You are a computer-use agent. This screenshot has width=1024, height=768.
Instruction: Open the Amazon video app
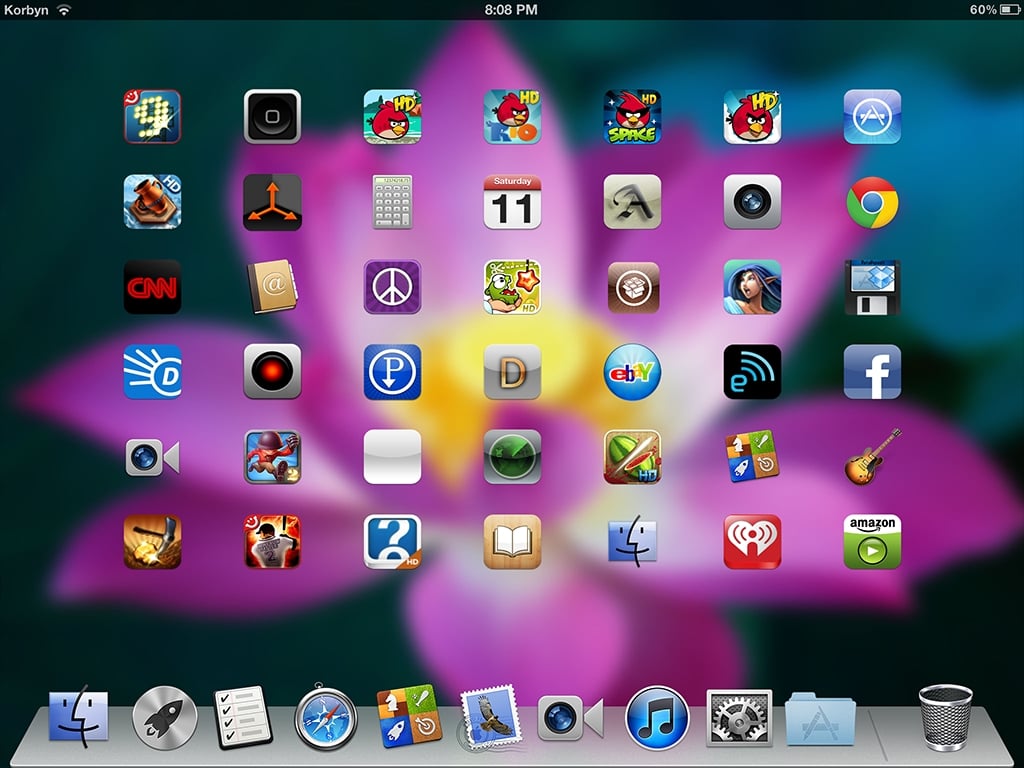872,541
